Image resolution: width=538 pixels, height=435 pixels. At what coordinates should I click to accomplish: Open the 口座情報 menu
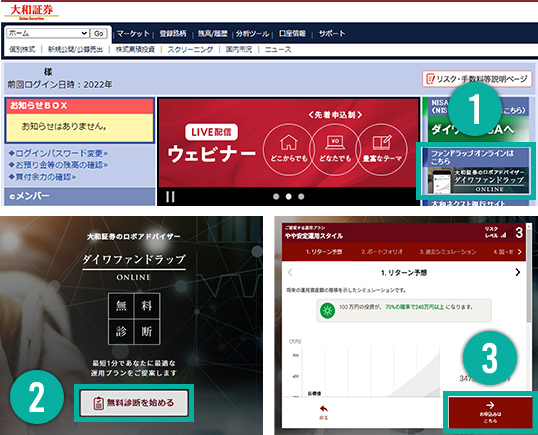(292, 34)
